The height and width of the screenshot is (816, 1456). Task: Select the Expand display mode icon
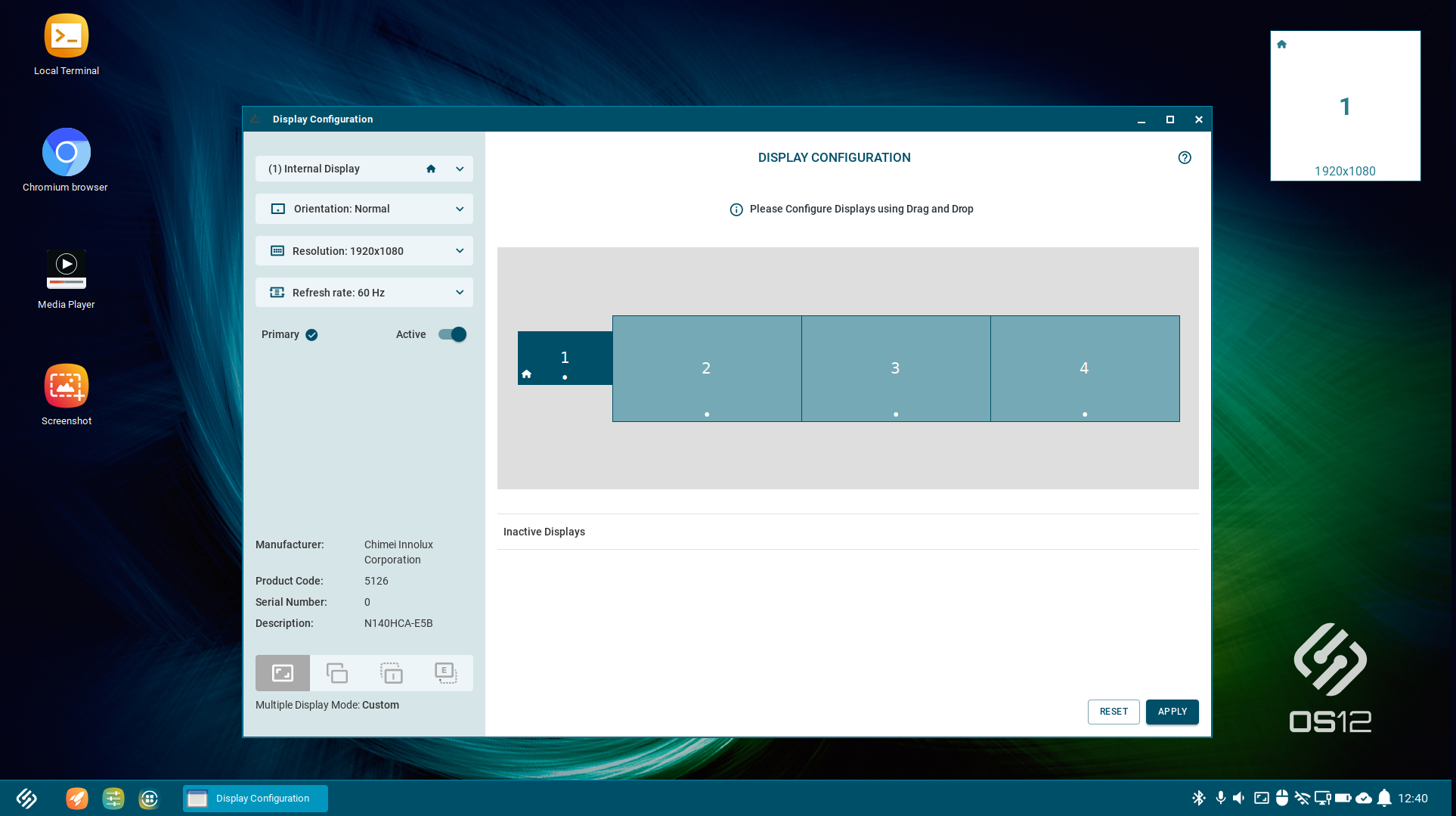point(283,672)
